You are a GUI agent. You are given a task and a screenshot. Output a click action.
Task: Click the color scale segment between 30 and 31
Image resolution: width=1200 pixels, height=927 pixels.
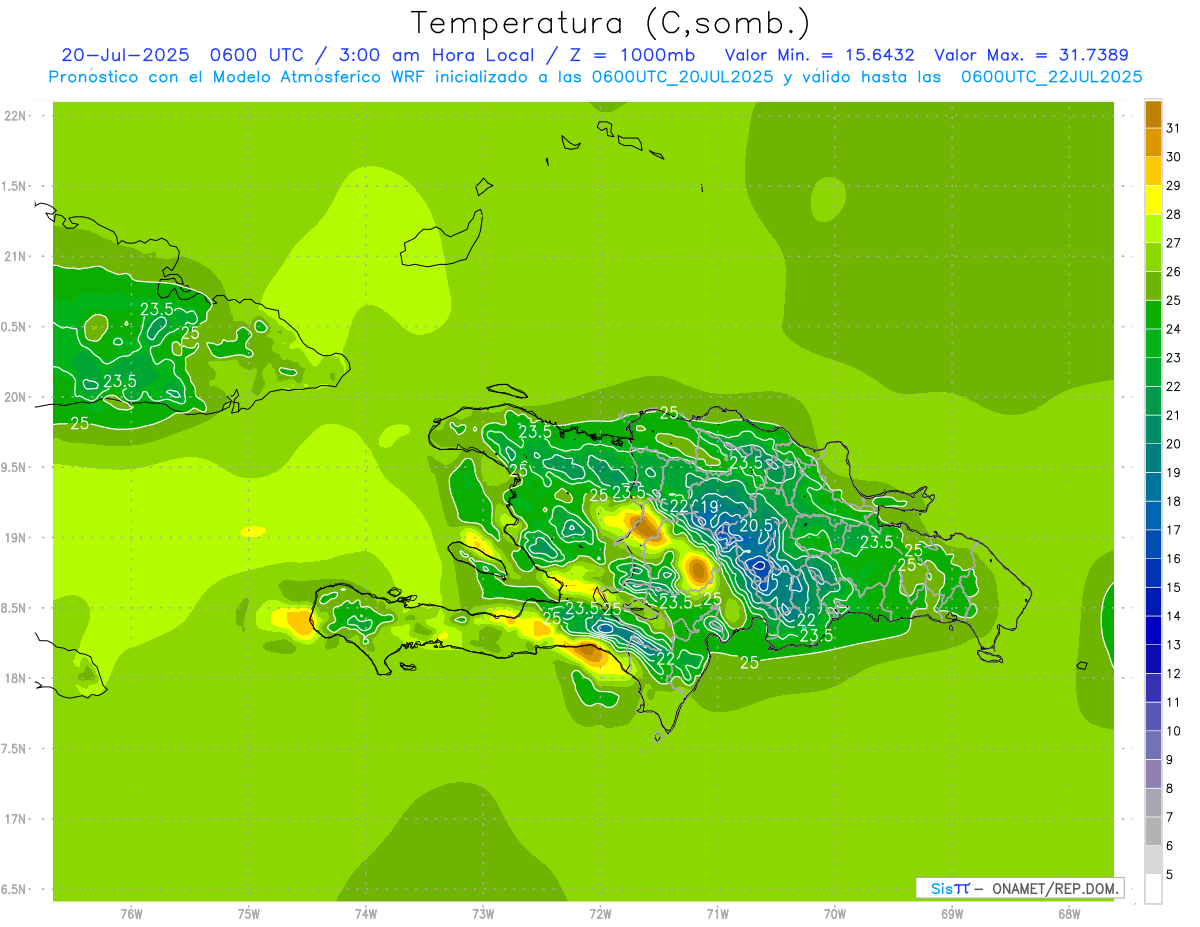[1153, 143]
